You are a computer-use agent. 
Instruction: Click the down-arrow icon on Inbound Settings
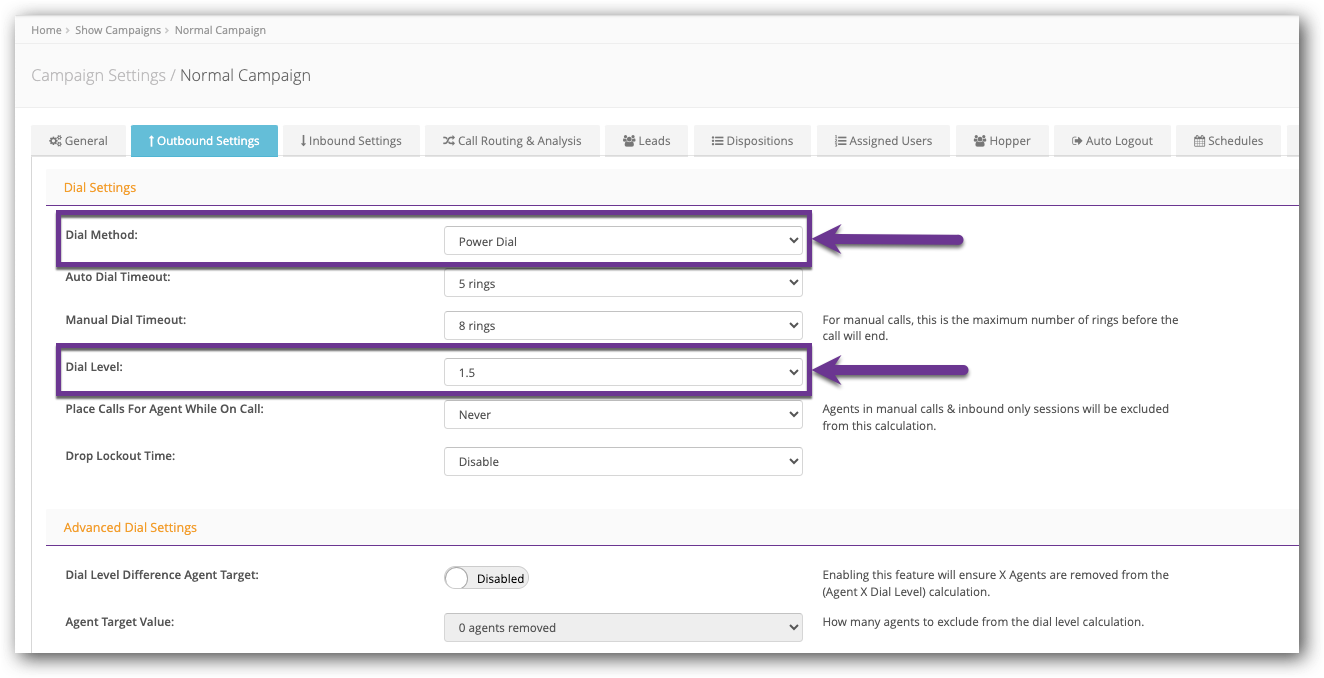pos(303,141)
